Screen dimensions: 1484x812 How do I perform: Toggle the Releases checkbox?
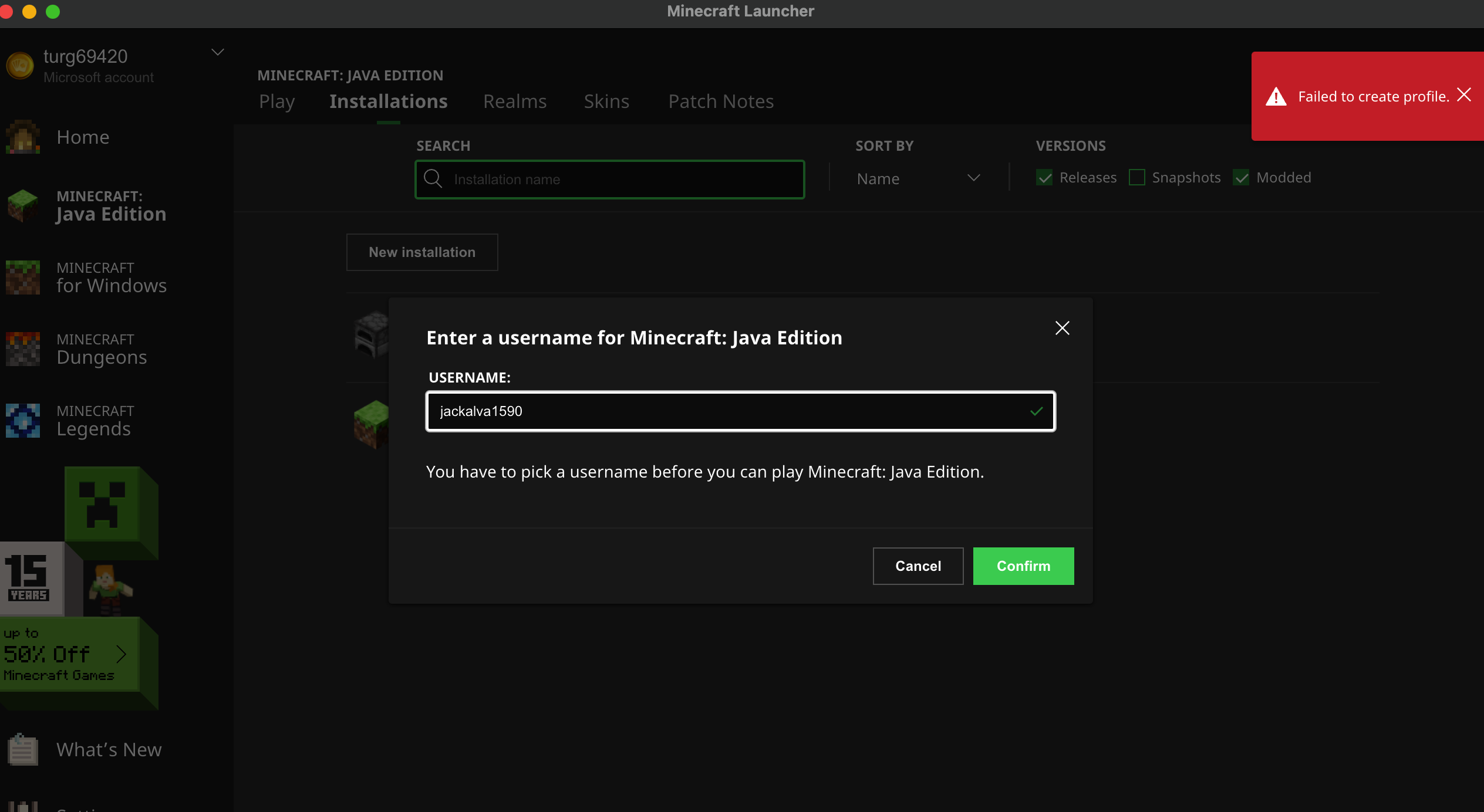tap(1044, 178)
